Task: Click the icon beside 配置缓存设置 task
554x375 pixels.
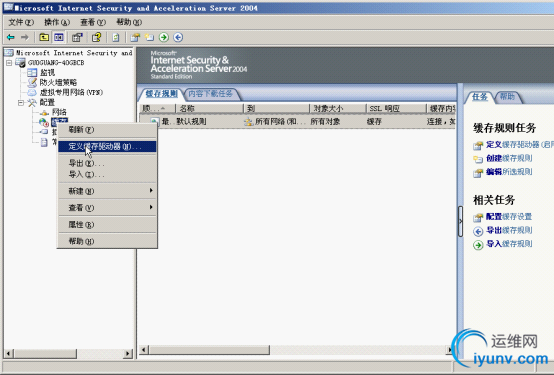Action: [x=478, y=217]
